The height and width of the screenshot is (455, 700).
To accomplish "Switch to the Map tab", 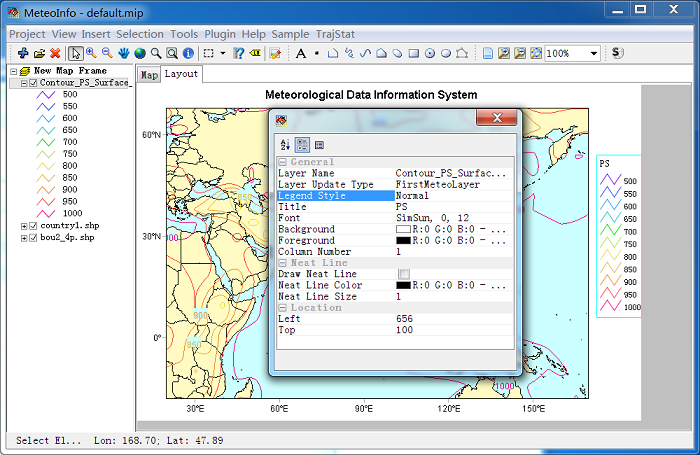I will [149, 75].
